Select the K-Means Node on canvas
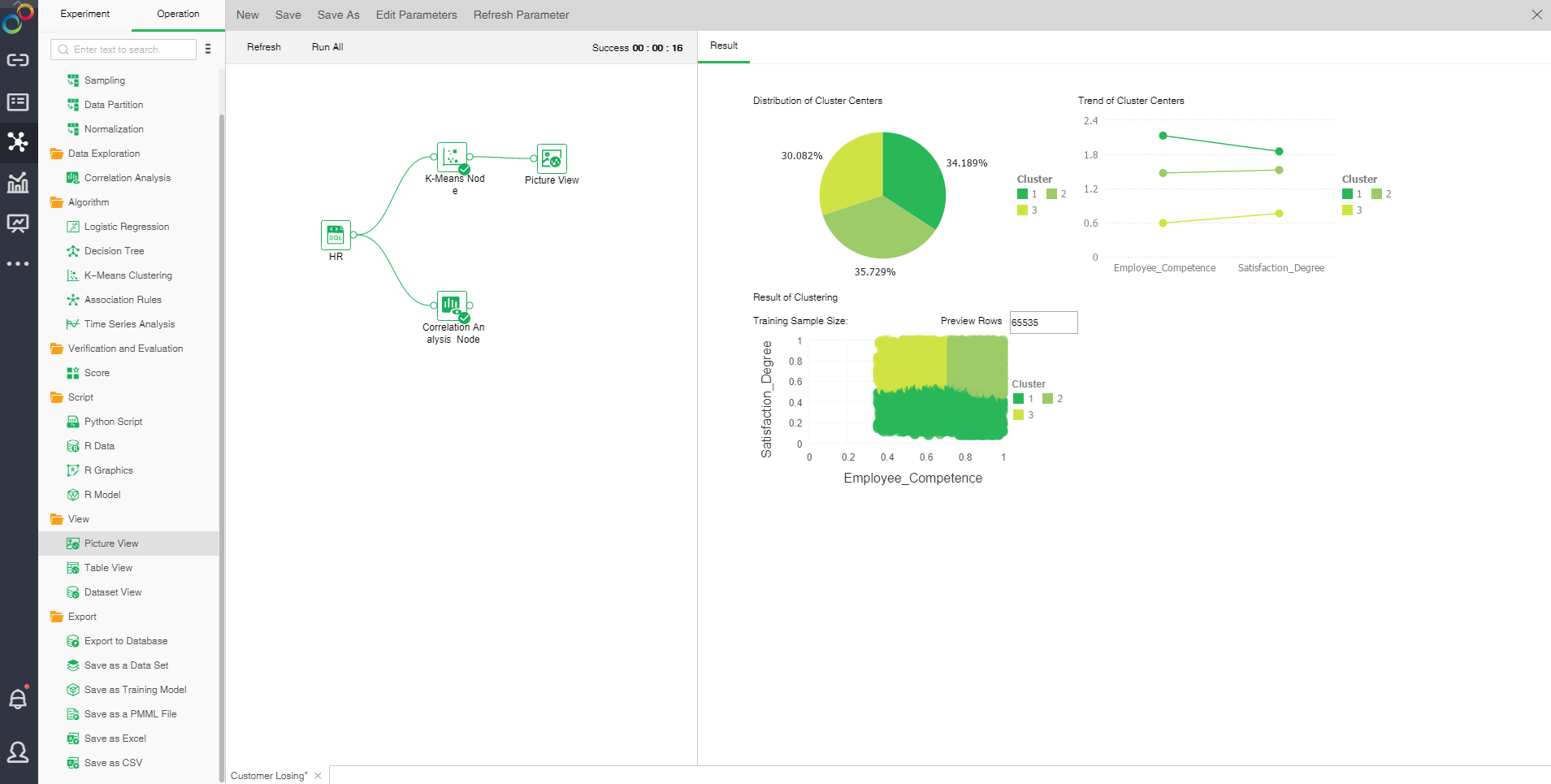 [453, 158]
